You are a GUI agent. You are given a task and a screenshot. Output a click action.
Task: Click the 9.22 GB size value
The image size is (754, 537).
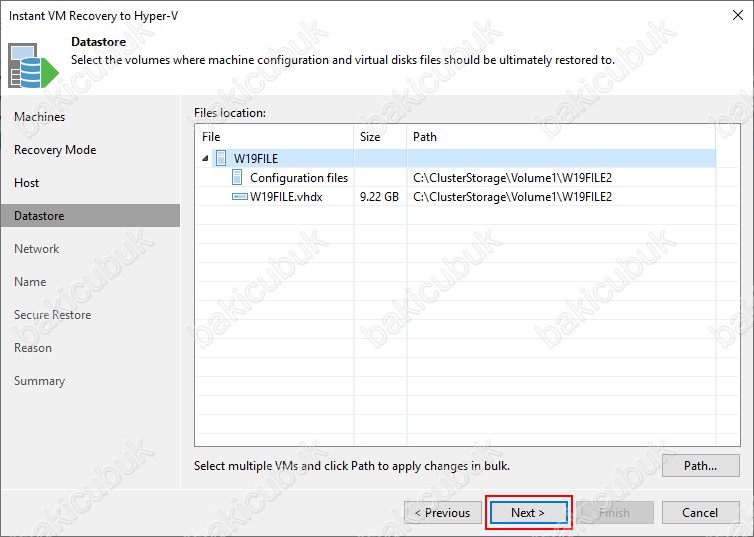(379, 197)
